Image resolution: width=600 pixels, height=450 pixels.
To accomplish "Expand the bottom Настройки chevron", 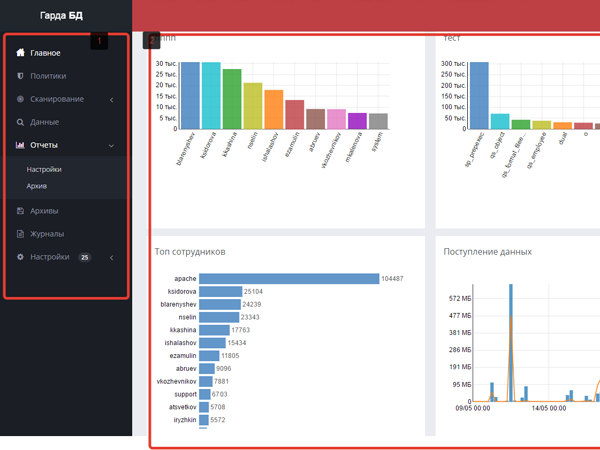I will pyautogui.click(x=112, y=258).
